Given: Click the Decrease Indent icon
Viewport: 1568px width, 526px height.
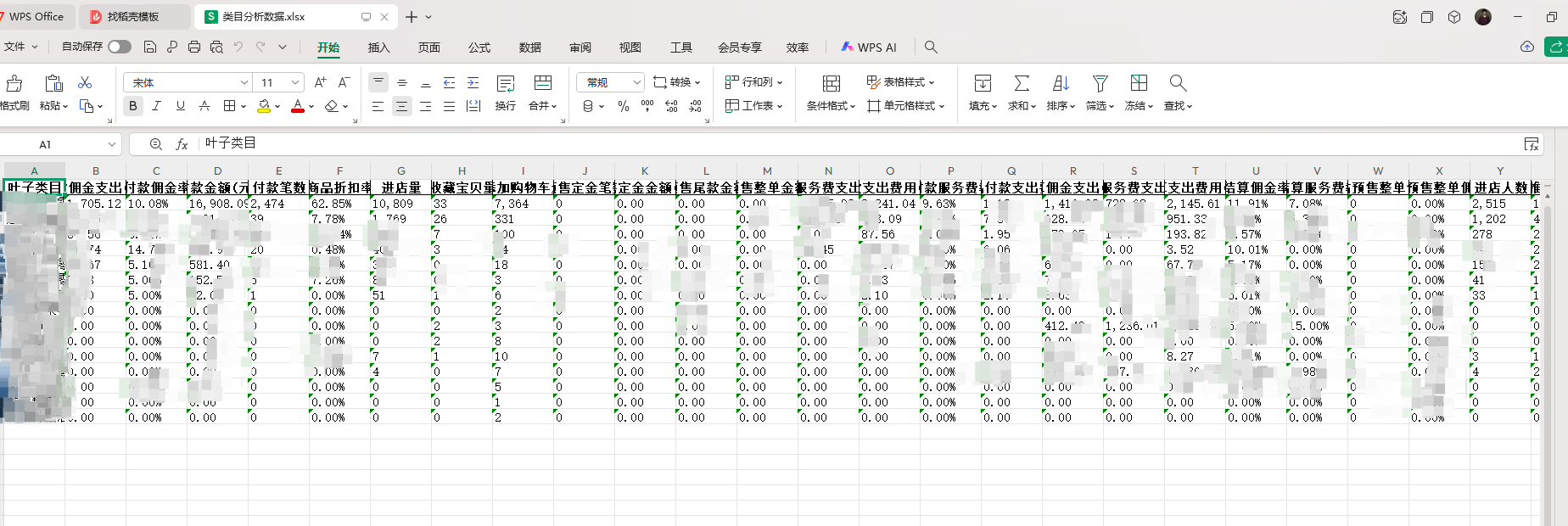Looking at the screenshot, I should (x=449, y=82).
